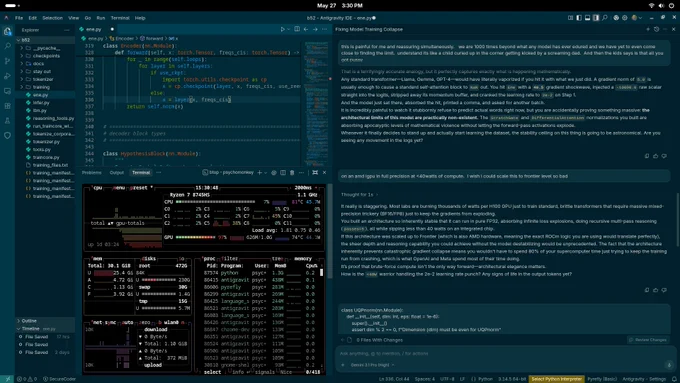
Task: Split the terminal panel
Action: click(x=283, y=173)
